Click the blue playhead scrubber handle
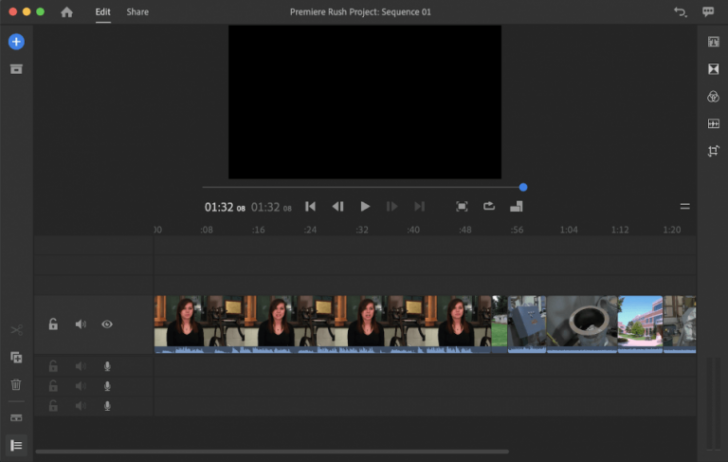The image size is (728, 462). pos(523,188)
